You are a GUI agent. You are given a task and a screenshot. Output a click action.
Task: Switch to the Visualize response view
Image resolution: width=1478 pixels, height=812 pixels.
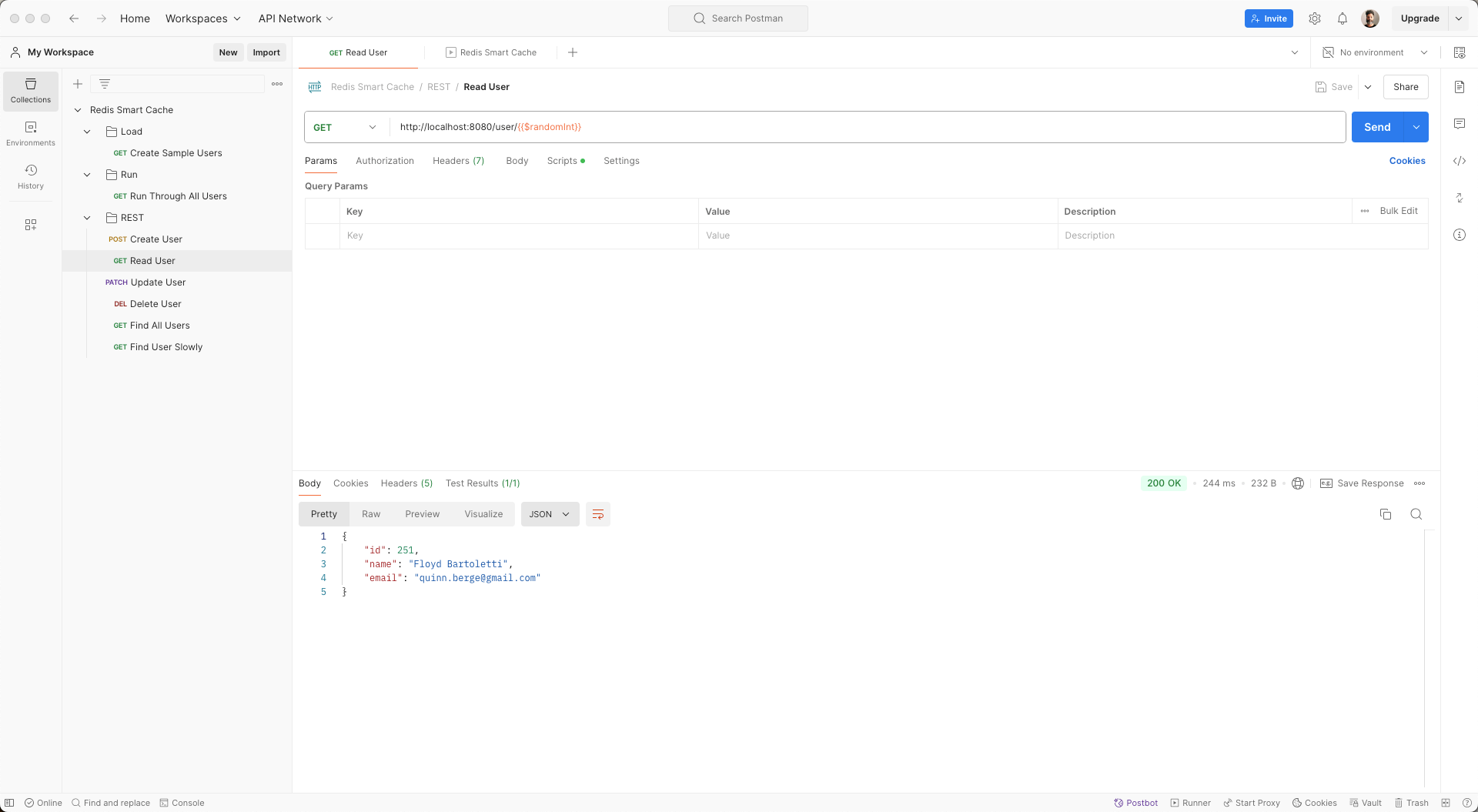(483, 514)
